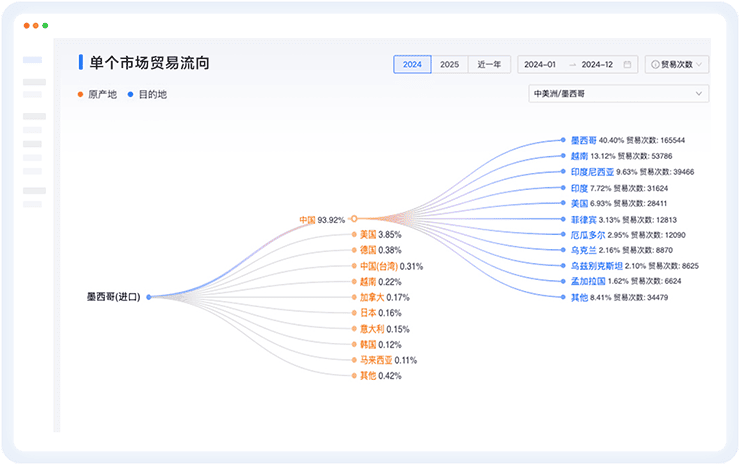The width and height of the screenshot is (740, 465).
Task: Click the blue 墨西哥(进口) root node dot
Action: click(x=149, y=297)
